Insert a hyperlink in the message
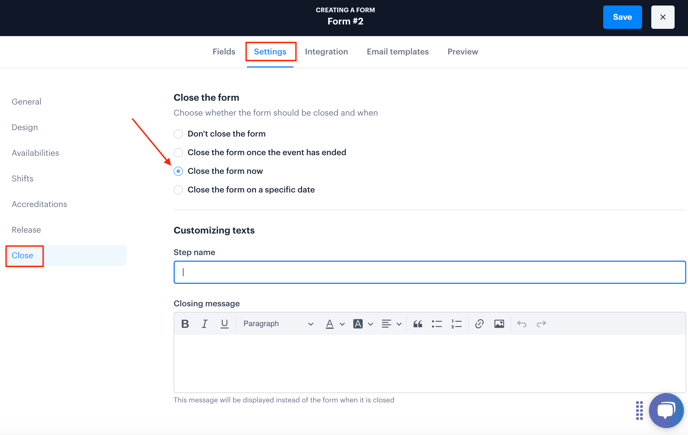 click(x=479, y=324)
